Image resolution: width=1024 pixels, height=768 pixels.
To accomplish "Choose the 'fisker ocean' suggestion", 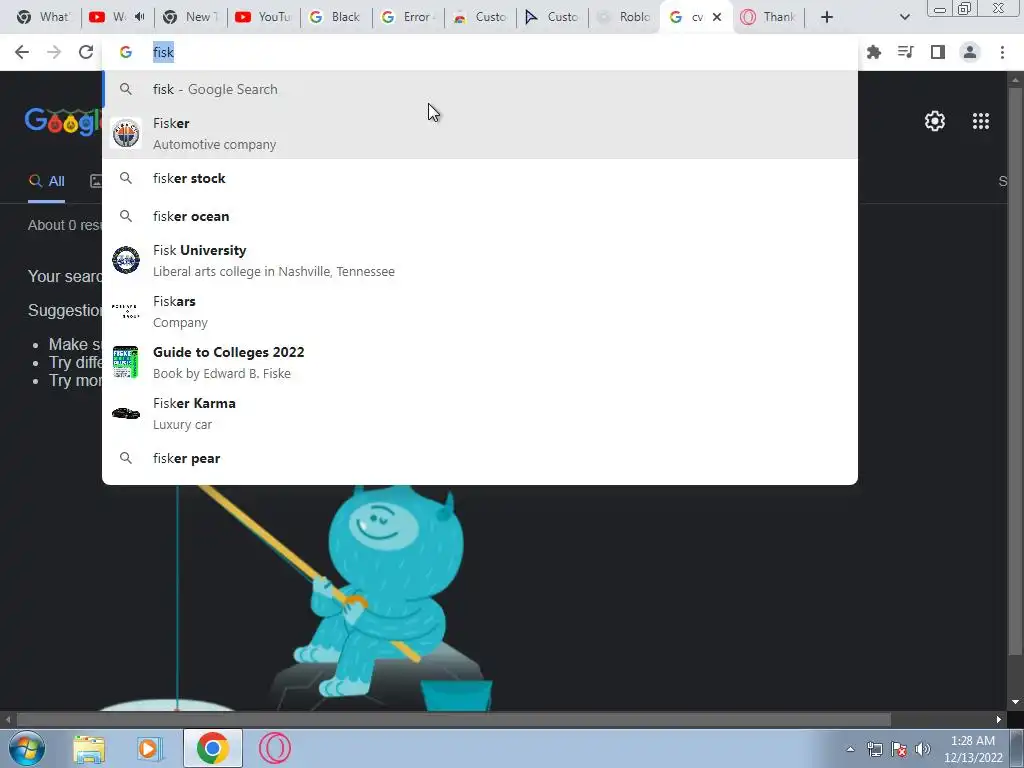I will tap(480, 216).
